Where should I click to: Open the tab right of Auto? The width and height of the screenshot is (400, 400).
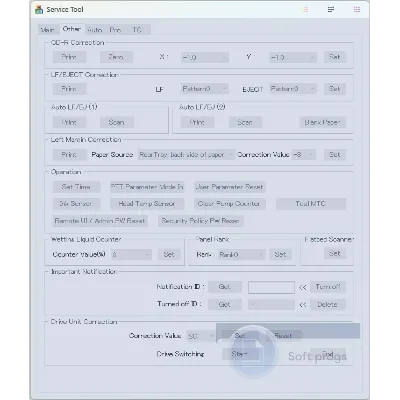coord(115,30)
